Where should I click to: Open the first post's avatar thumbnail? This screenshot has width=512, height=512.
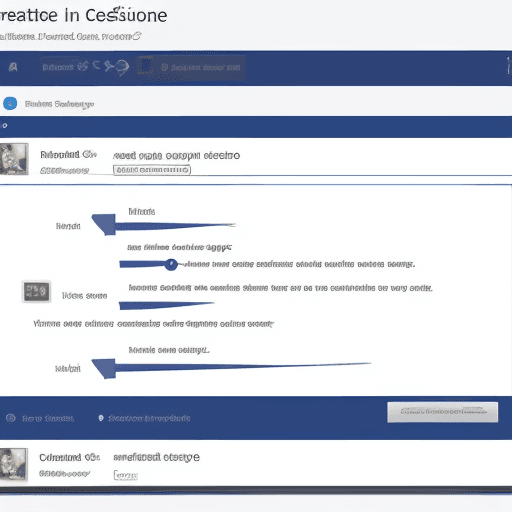pos(14,159)
